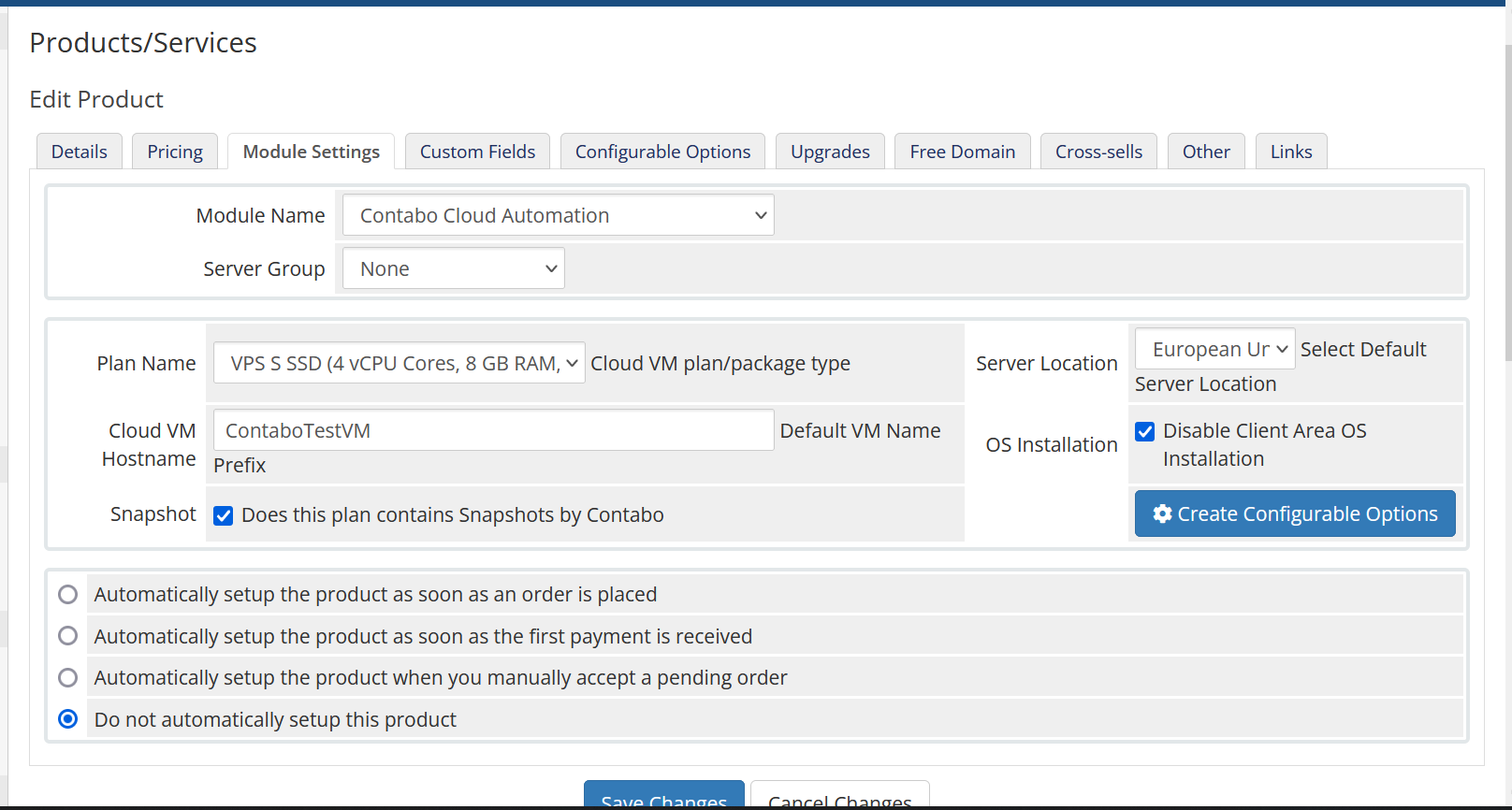Screen dimensions: 1512x810
Task: Open the Plan Name dropdown
Action: pyautogui.click(x=400, y=363)
